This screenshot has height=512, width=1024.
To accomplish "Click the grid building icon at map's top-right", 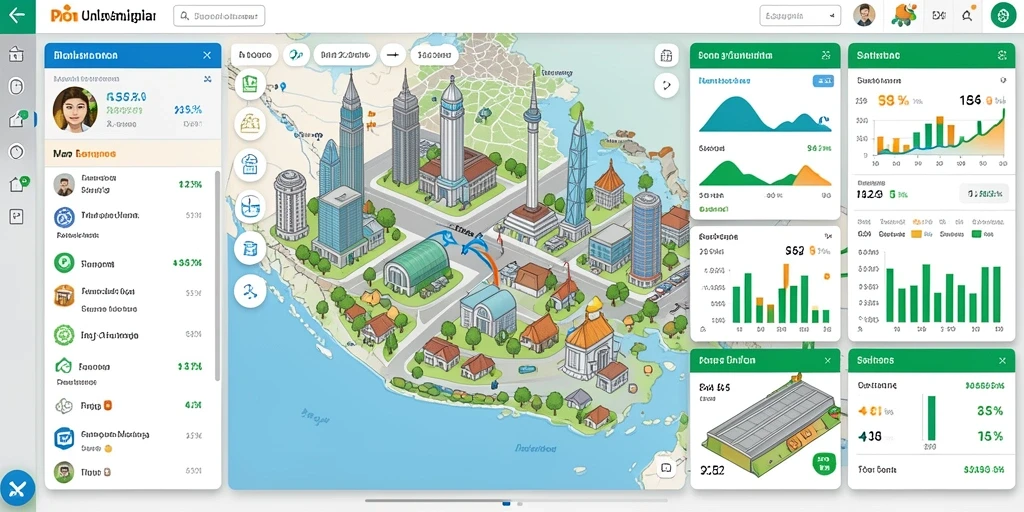I will 666,56.
